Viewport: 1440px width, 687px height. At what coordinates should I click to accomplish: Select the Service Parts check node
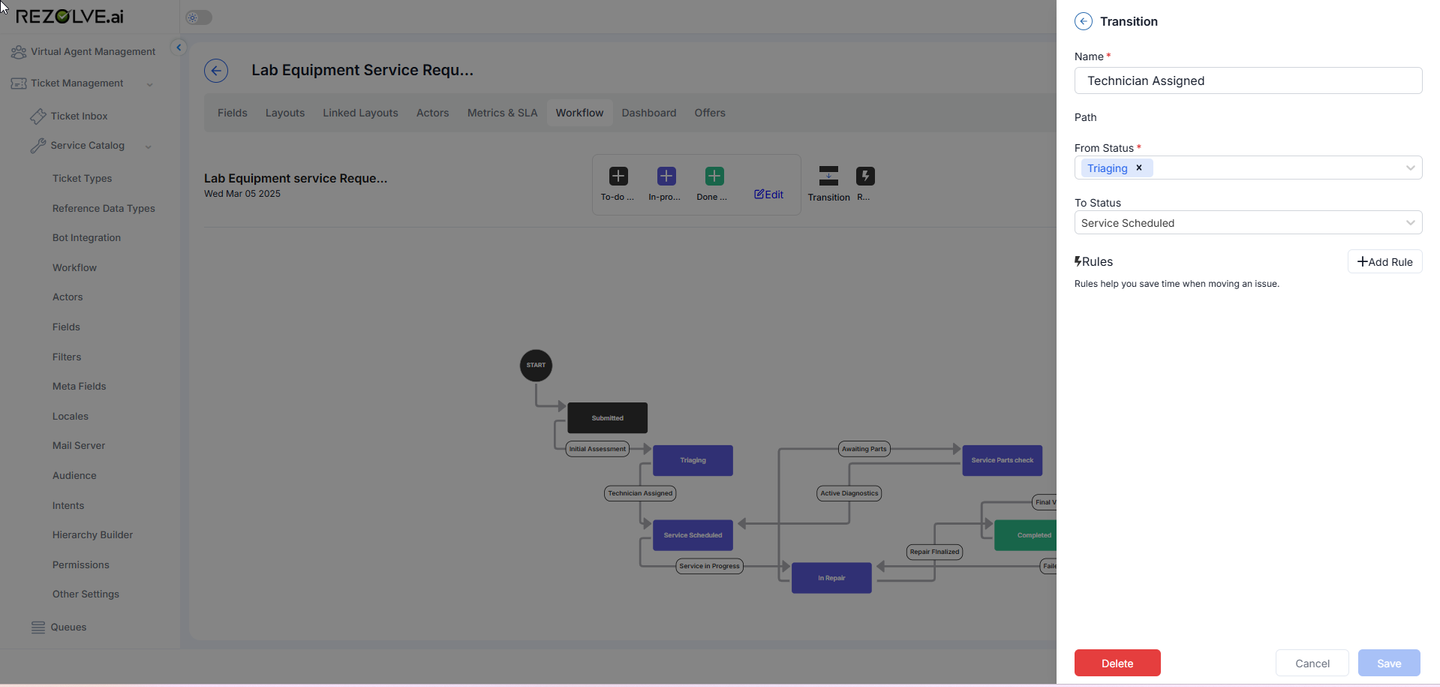(x=1002, y=460)
